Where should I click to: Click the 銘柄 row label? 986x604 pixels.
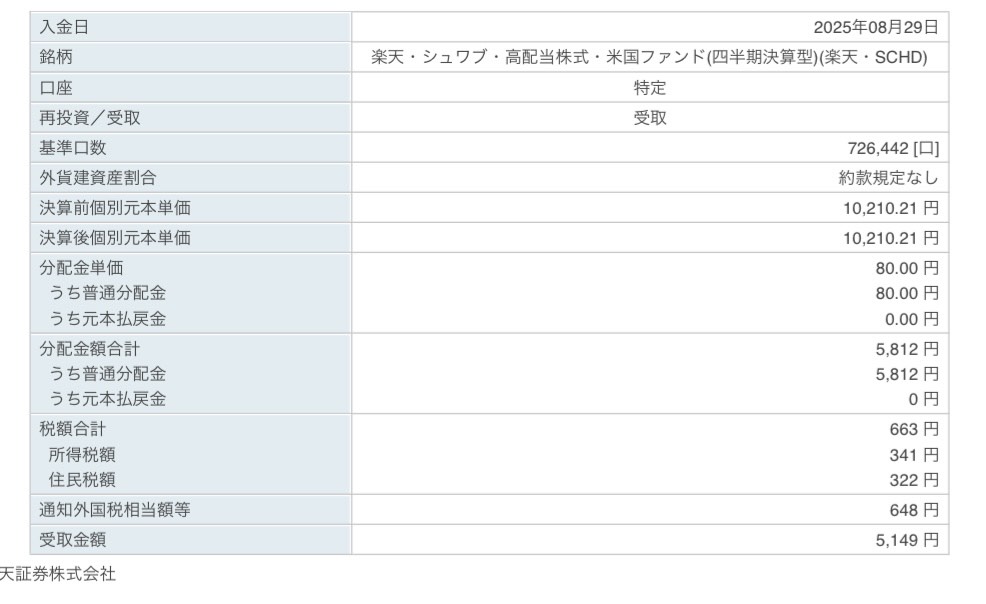click(56, 58)
